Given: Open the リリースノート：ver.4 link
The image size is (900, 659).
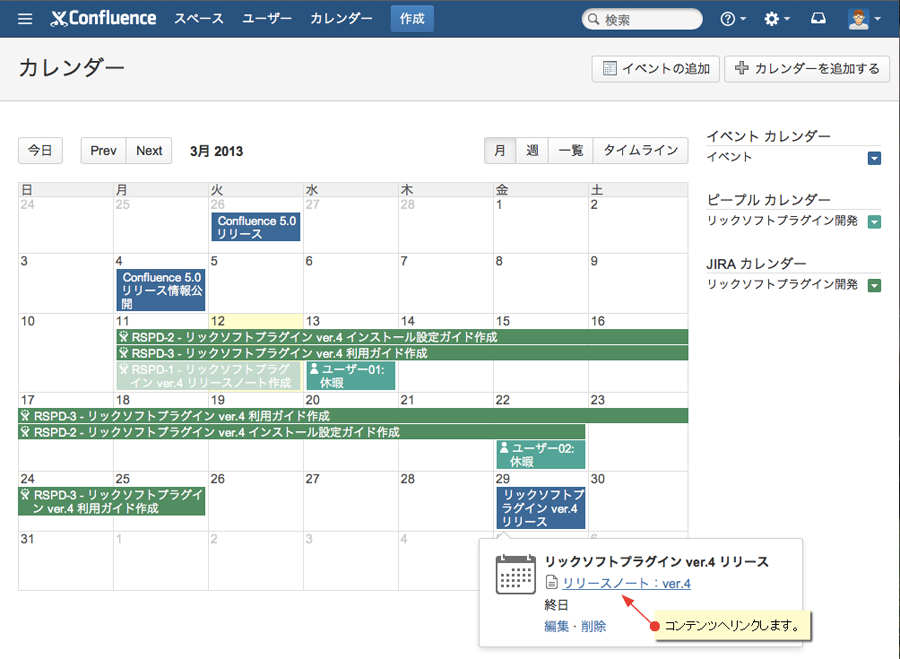Looking at the screenshot, I should 626,583.
